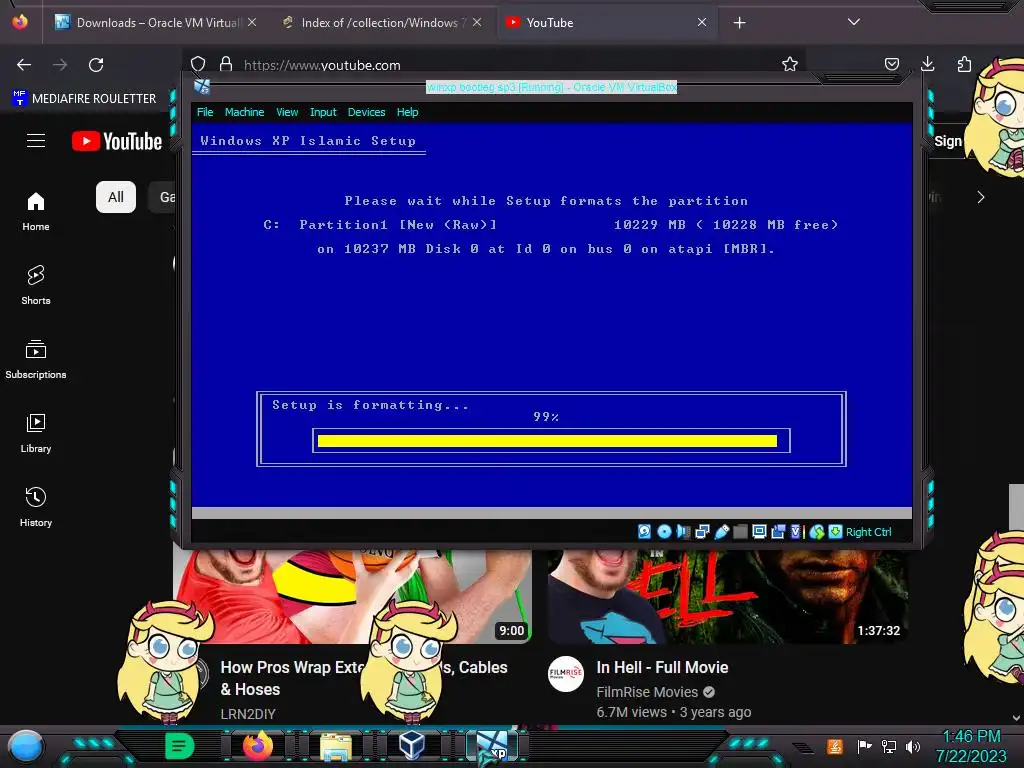Image resolution: width=1024 pixels, height=768 pixels.
Task: Open YouTube Shorts in sidebar
Action: 36,285
